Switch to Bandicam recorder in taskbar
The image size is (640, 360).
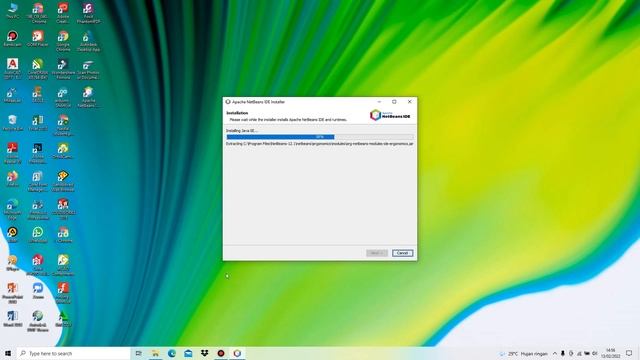221,353
